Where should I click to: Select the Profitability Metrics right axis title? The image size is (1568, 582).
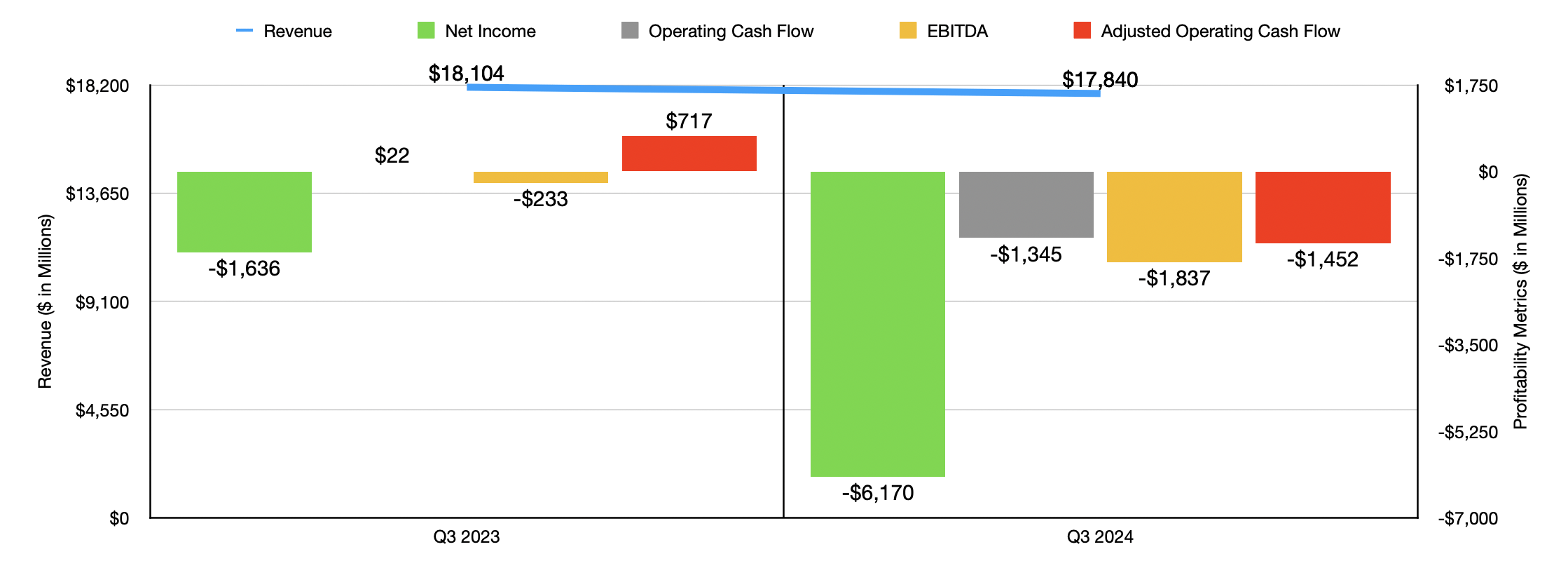(x=1520, y=302)
